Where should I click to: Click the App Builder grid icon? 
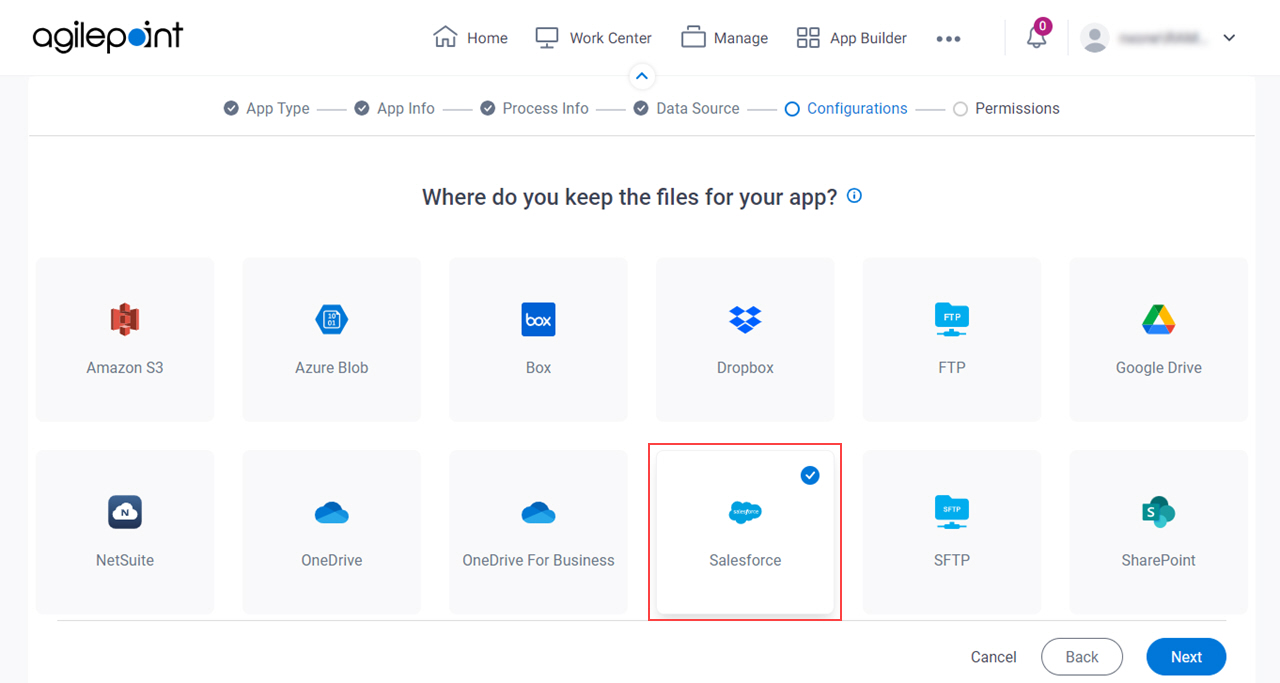click(808, 38)
